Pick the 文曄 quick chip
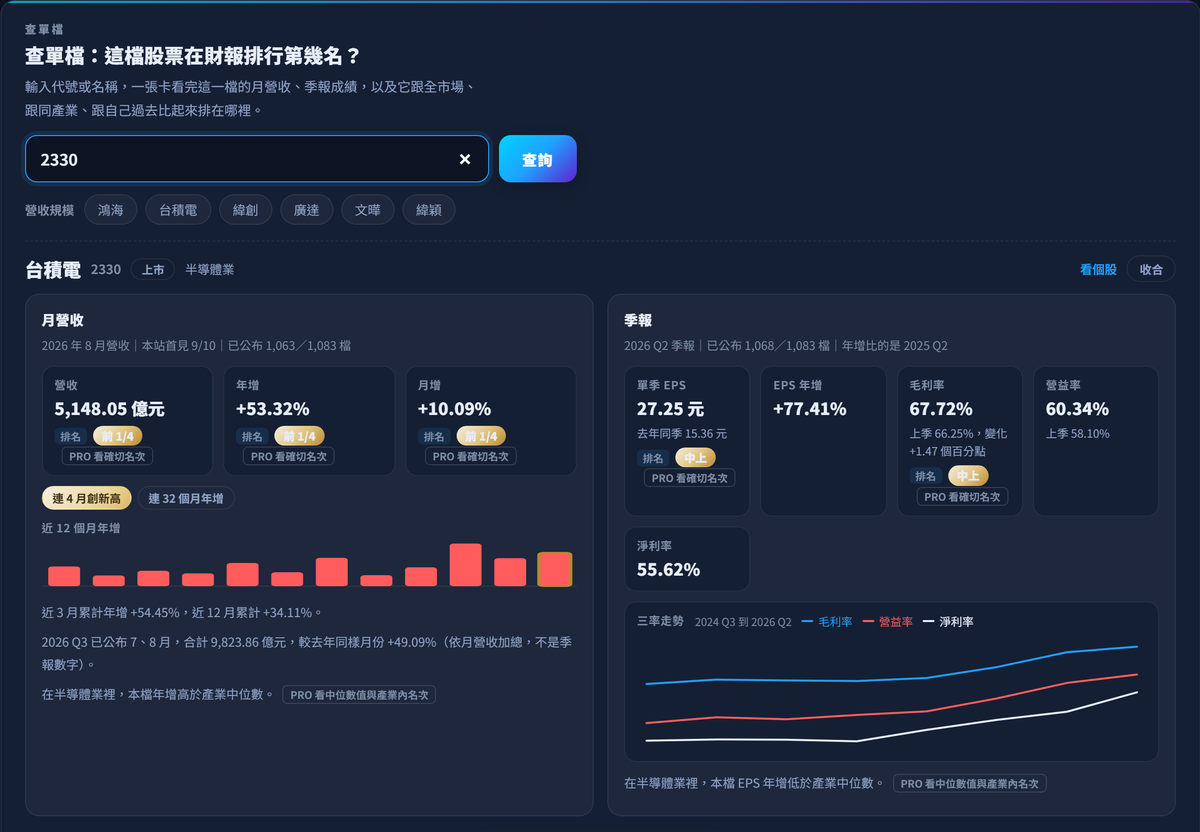This screenshot has height=832, width=1200. click(x=367, y=210)
